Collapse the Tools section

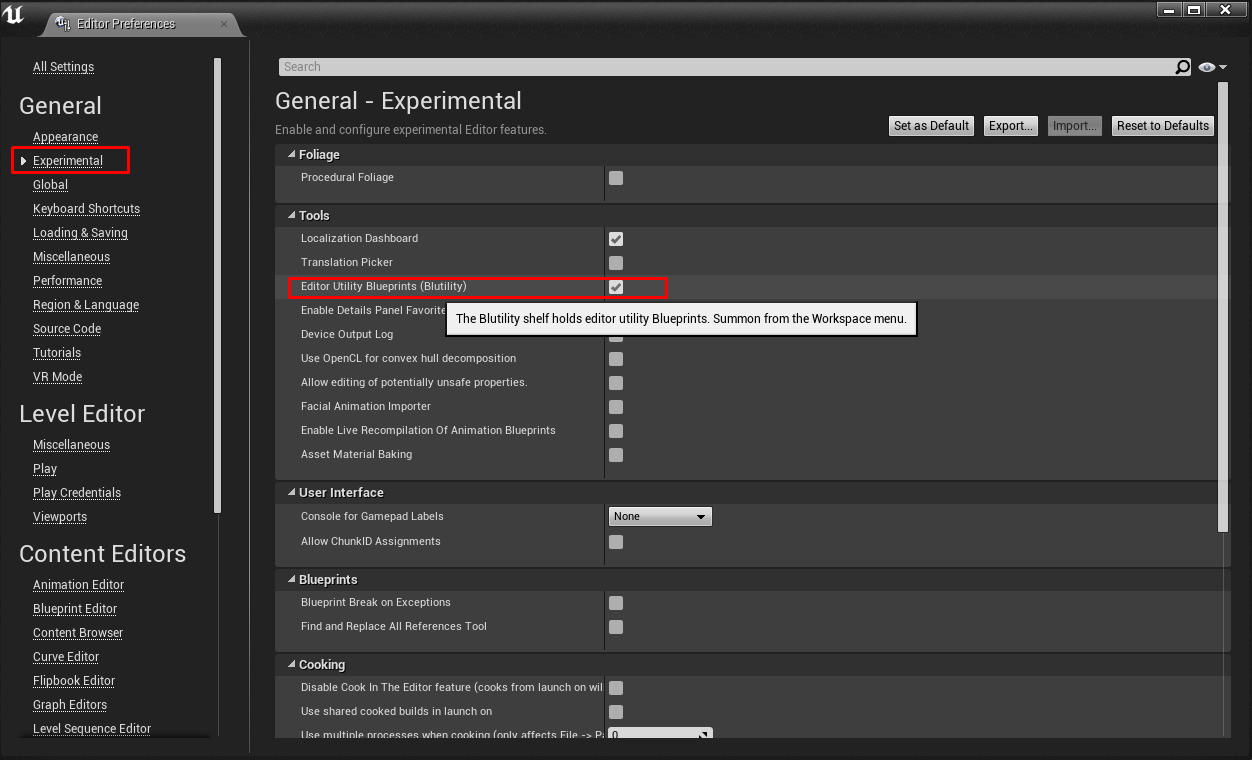pos(291,216)
